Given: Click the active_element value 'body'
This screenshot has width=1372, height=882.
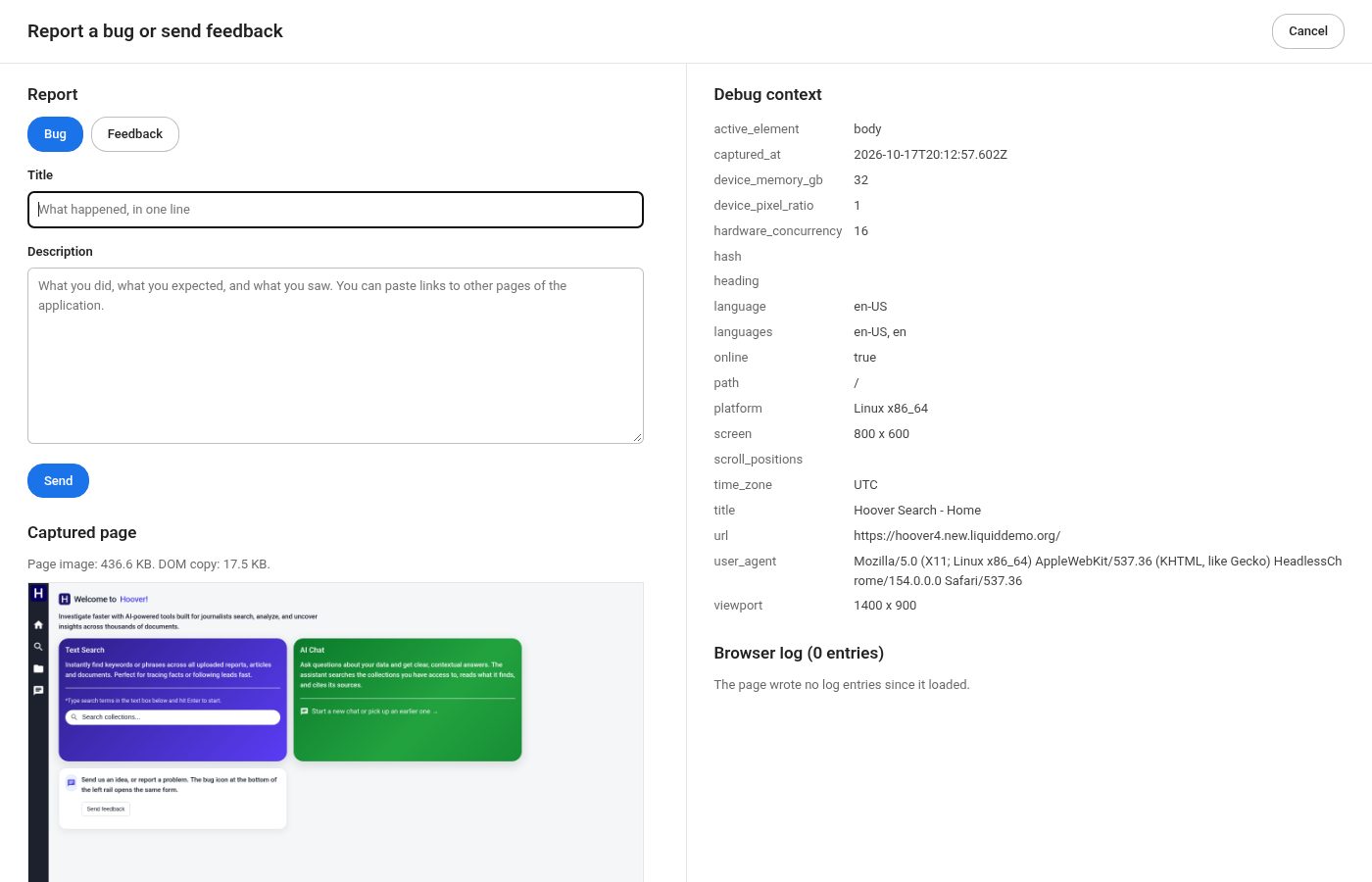Looking at the screenshot, I should point(867,129).
